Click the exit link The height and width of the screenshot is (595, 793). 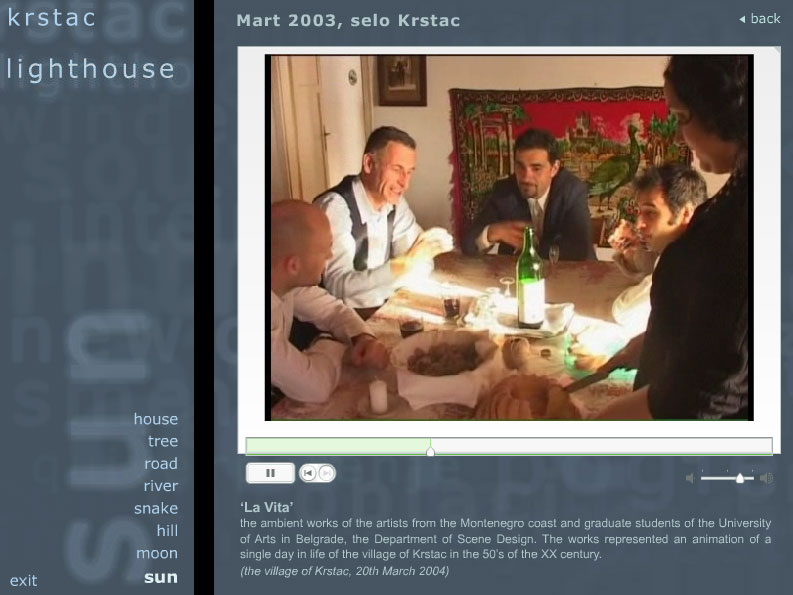(23, 580)
